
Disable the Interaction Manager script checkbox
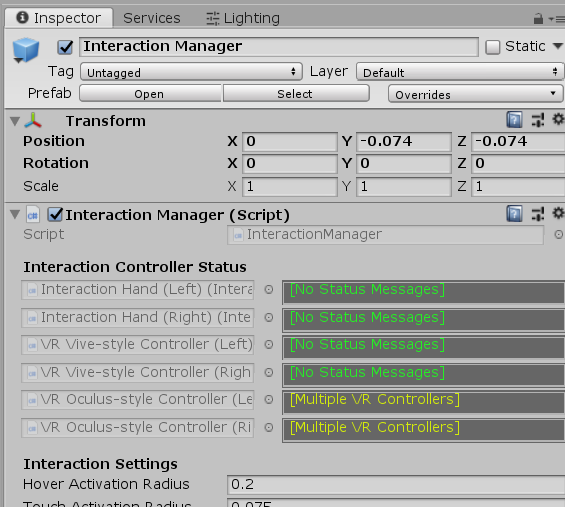55,215
